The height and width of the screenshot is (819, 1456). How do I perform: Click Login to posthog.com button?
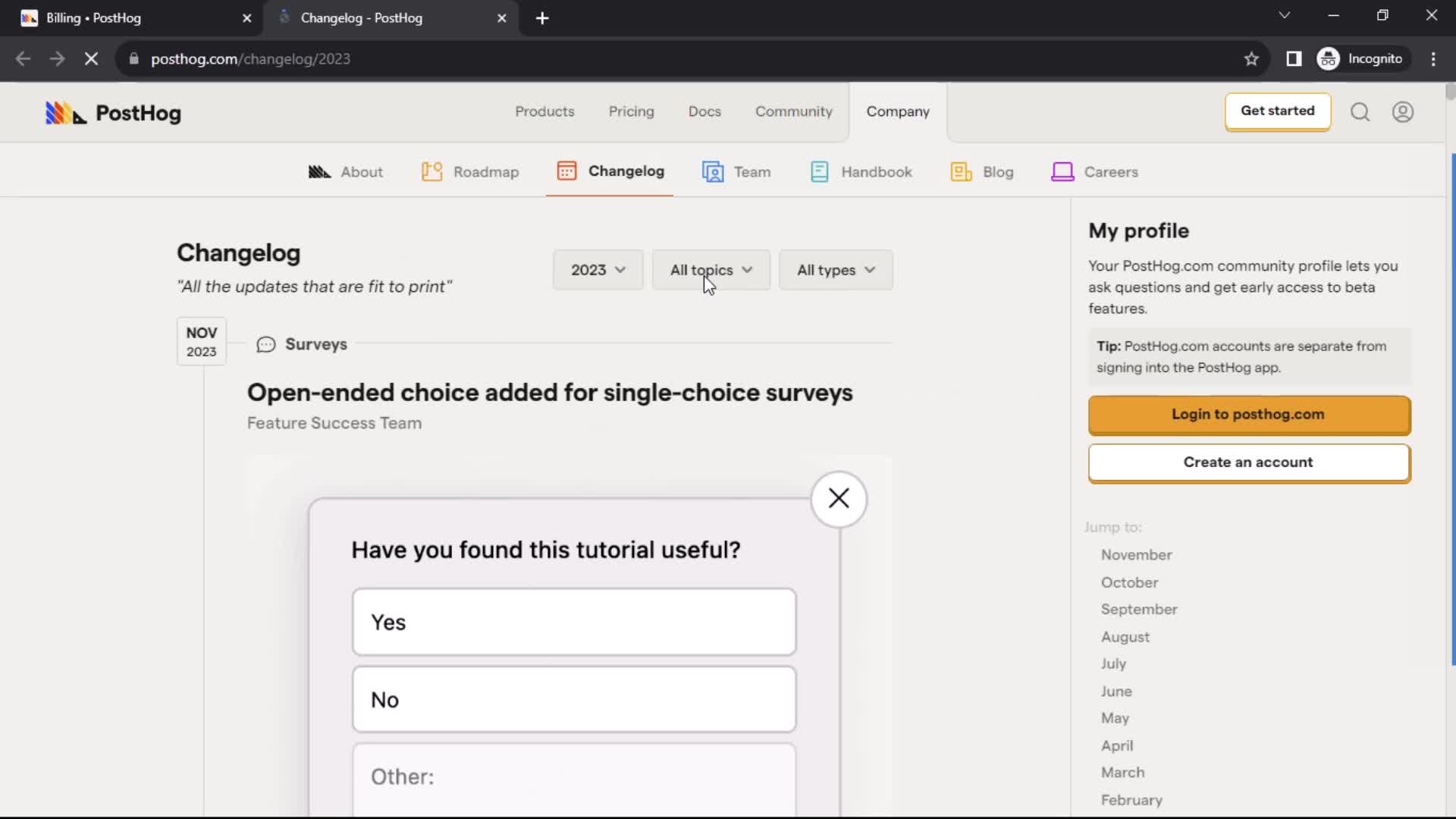click(1249, 414)
